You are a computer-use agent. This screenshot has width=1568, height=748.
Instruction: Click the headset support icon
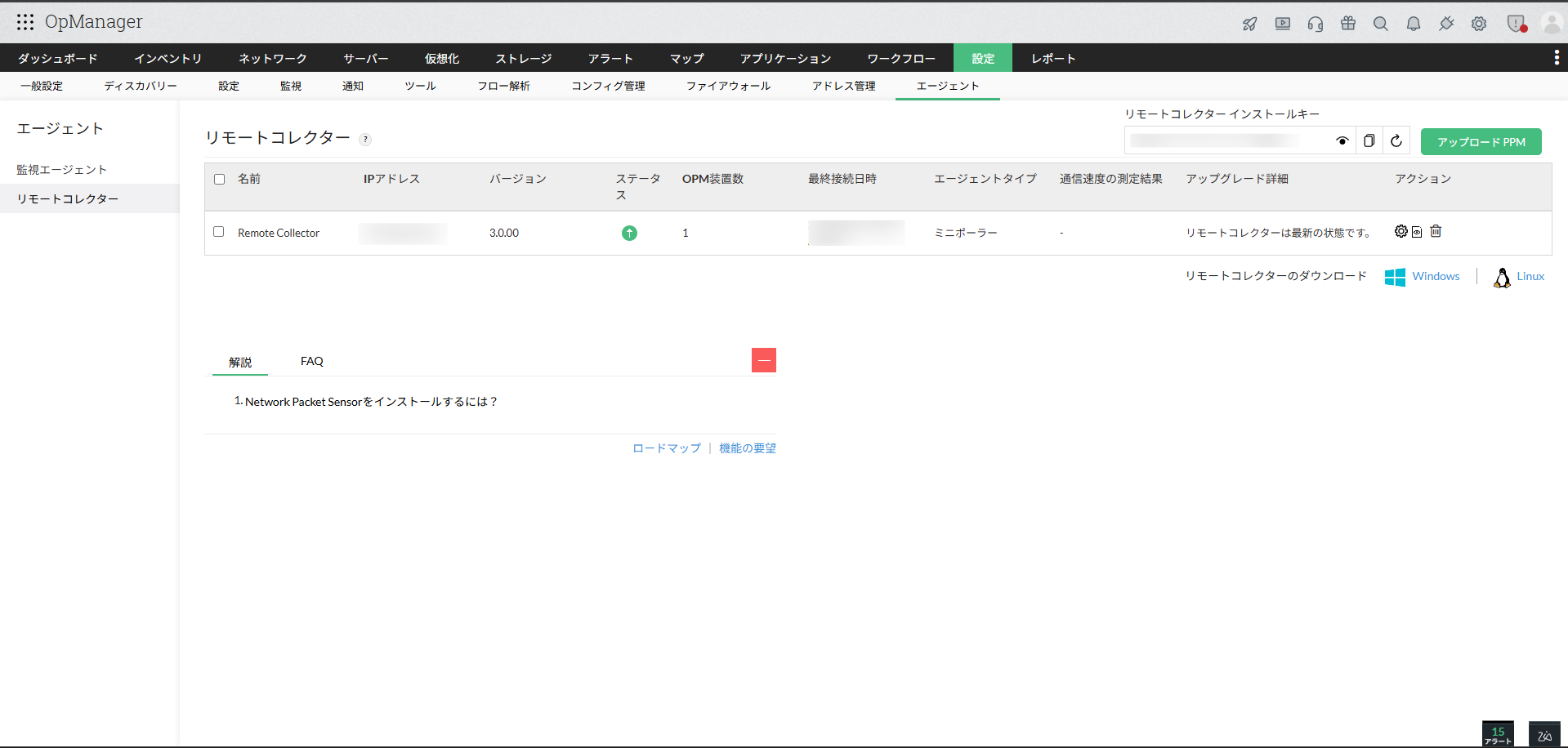[x=1316, y=24]
